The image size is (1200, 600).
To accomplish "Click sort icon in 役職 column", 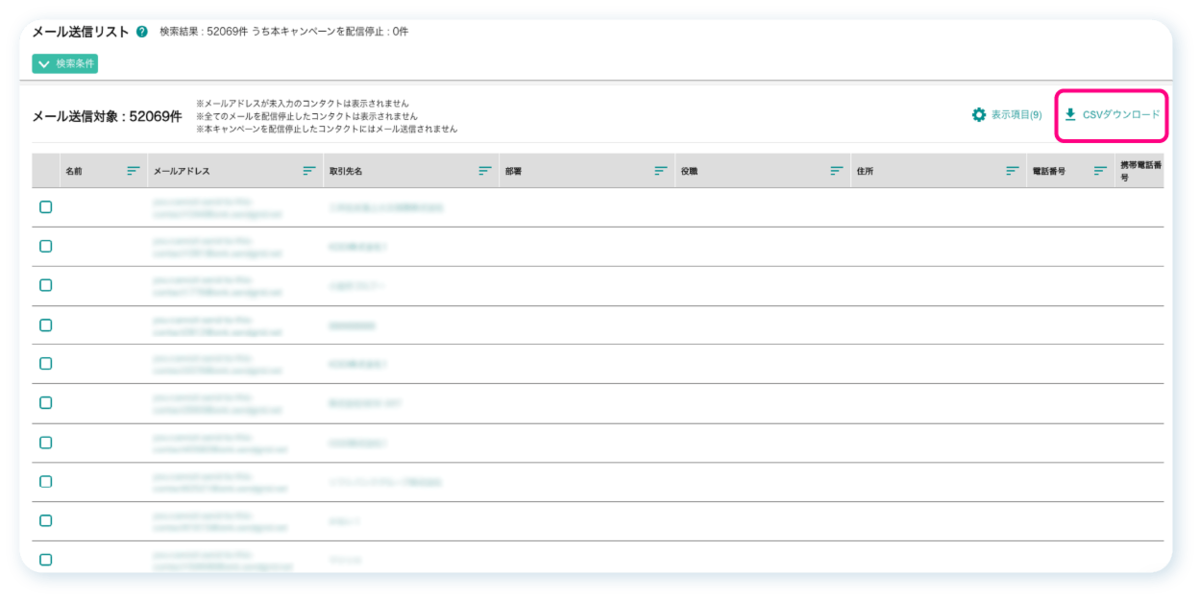I will (x=837, y=171).
